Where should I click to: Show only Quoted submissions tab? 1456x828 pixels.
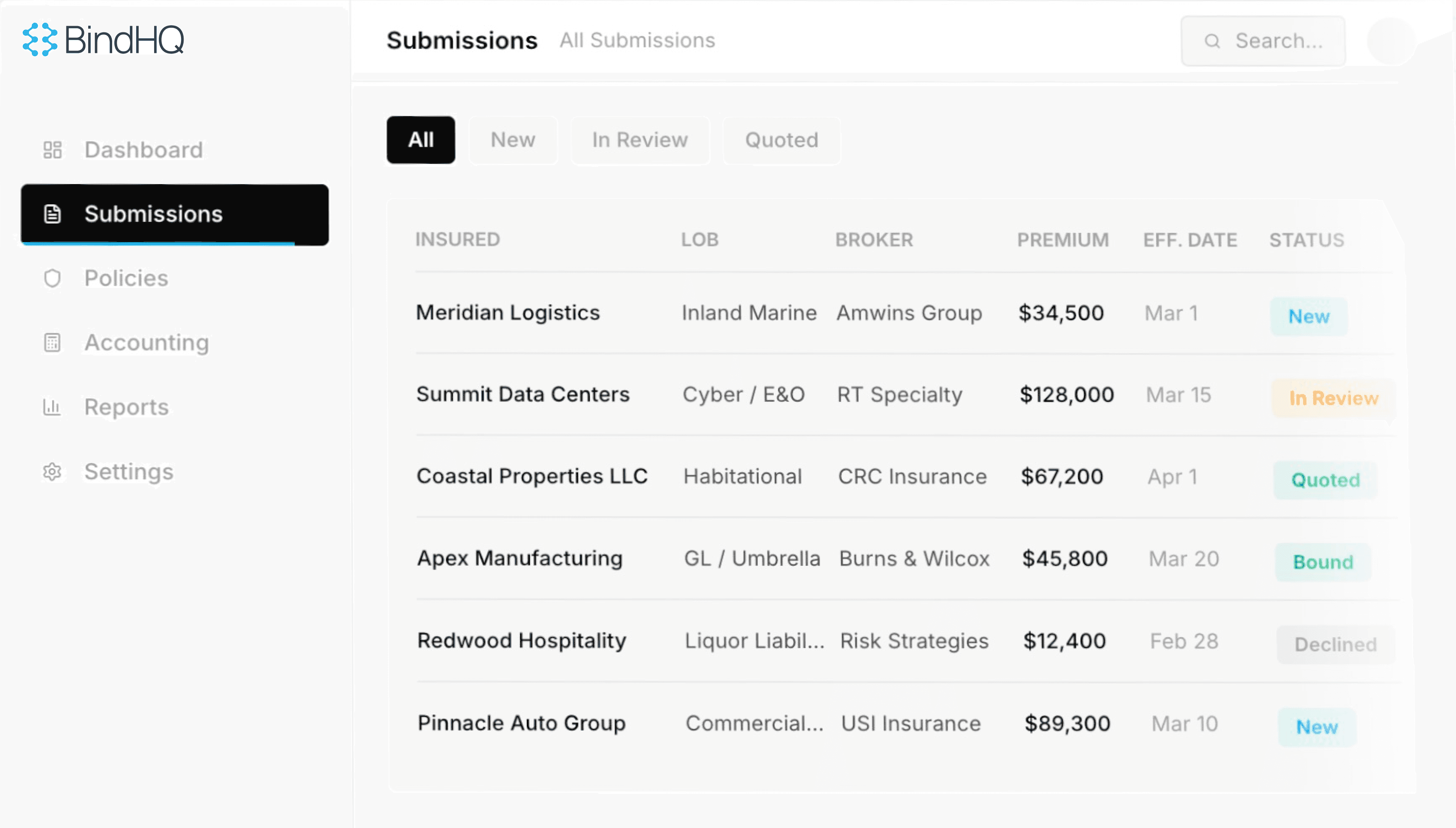(781, 140)
